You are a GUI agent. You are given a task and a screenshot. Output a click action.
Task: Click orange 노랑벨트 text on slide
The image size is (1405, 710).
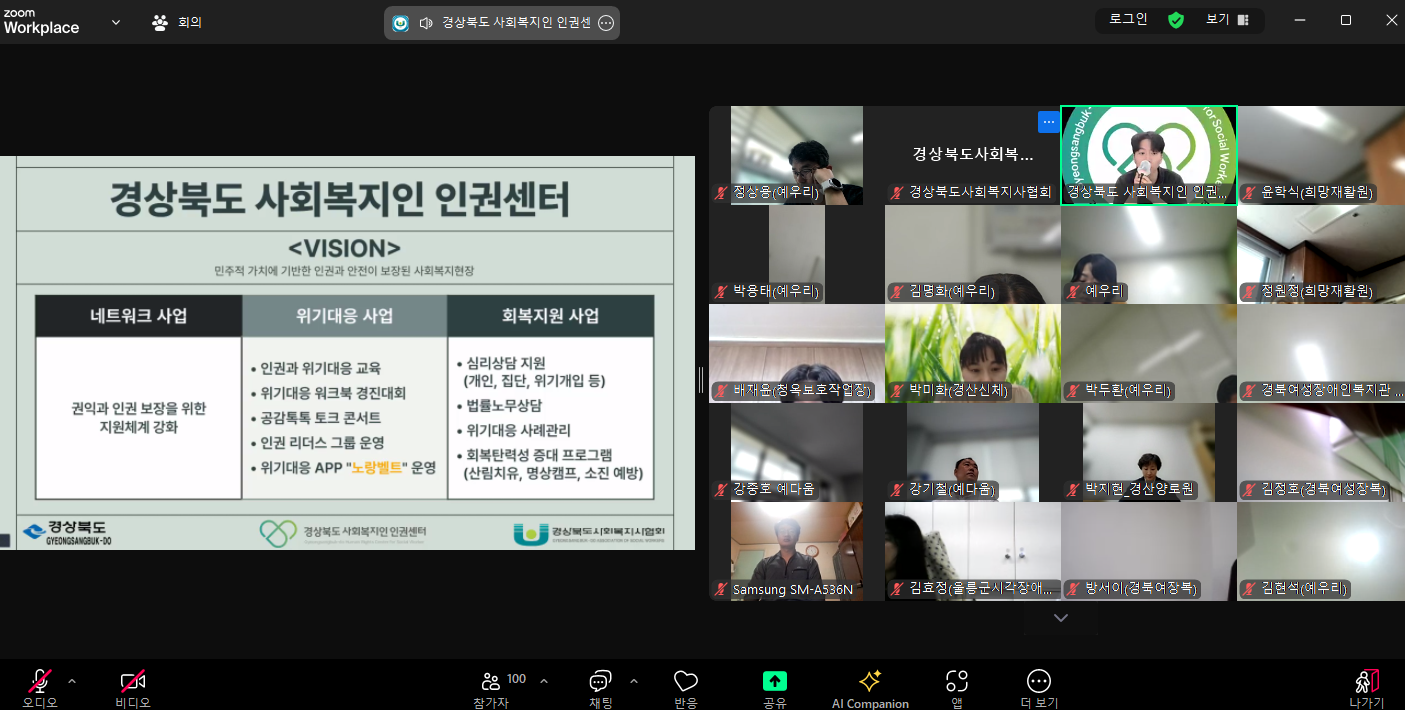376,467
